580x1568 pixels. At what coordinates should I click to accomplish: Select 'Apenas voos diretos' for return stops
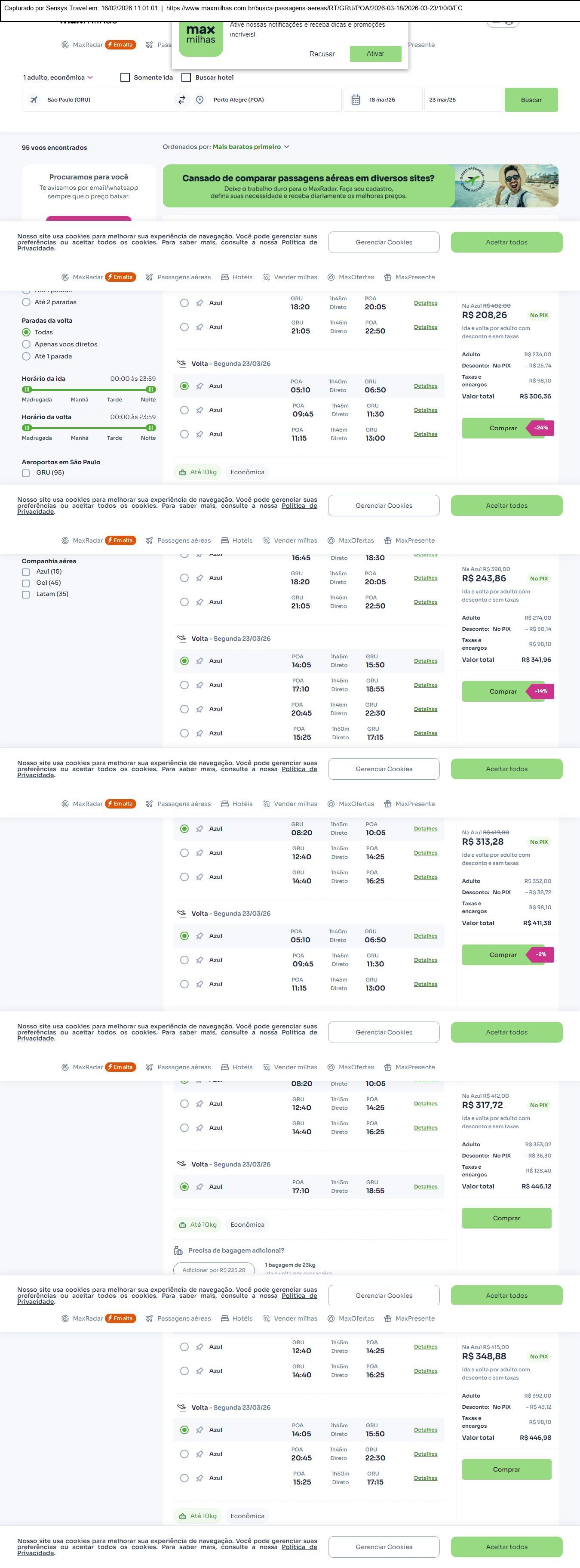[26, 345]
